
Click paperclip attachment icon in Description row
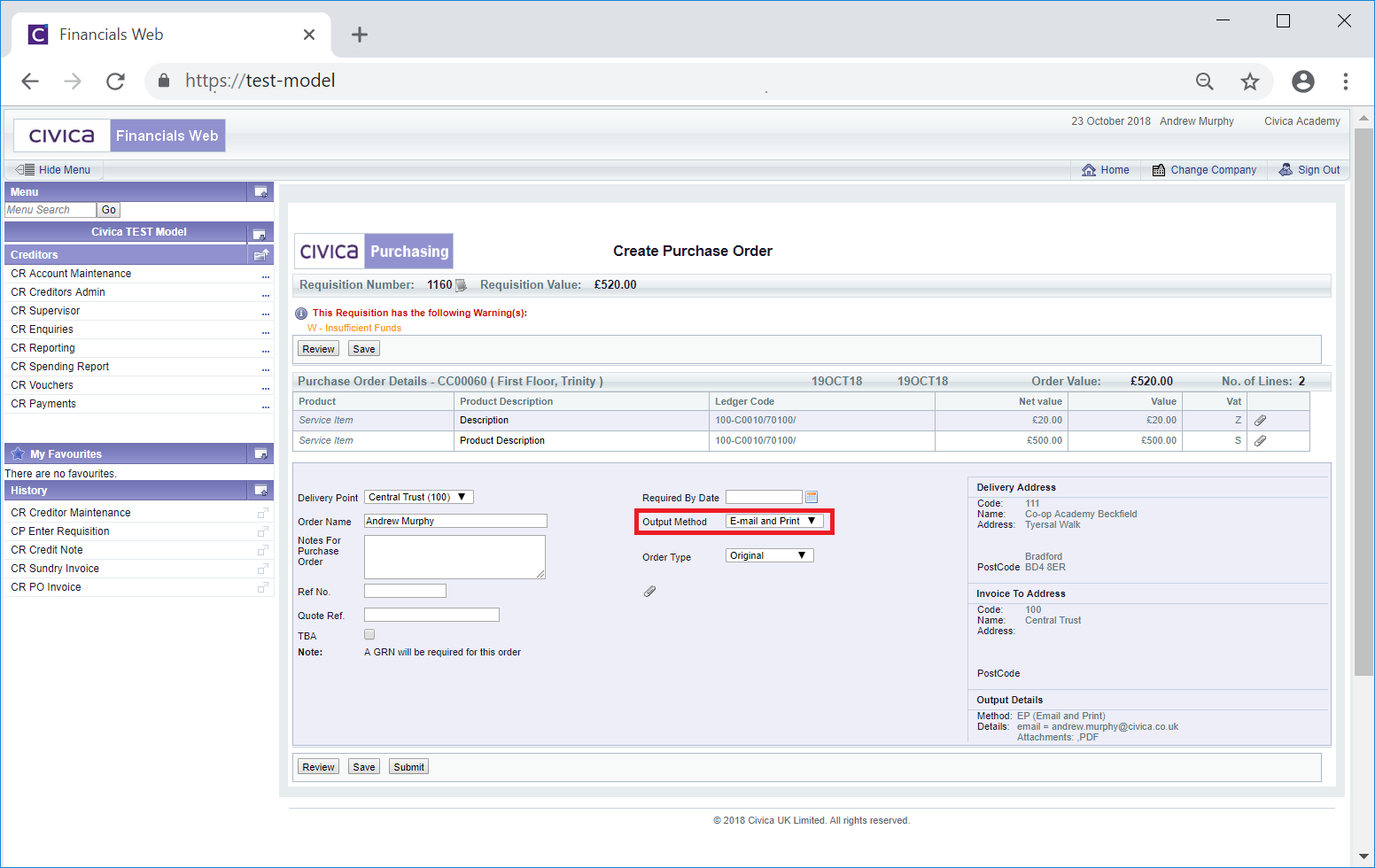[x=1260, y=421]
